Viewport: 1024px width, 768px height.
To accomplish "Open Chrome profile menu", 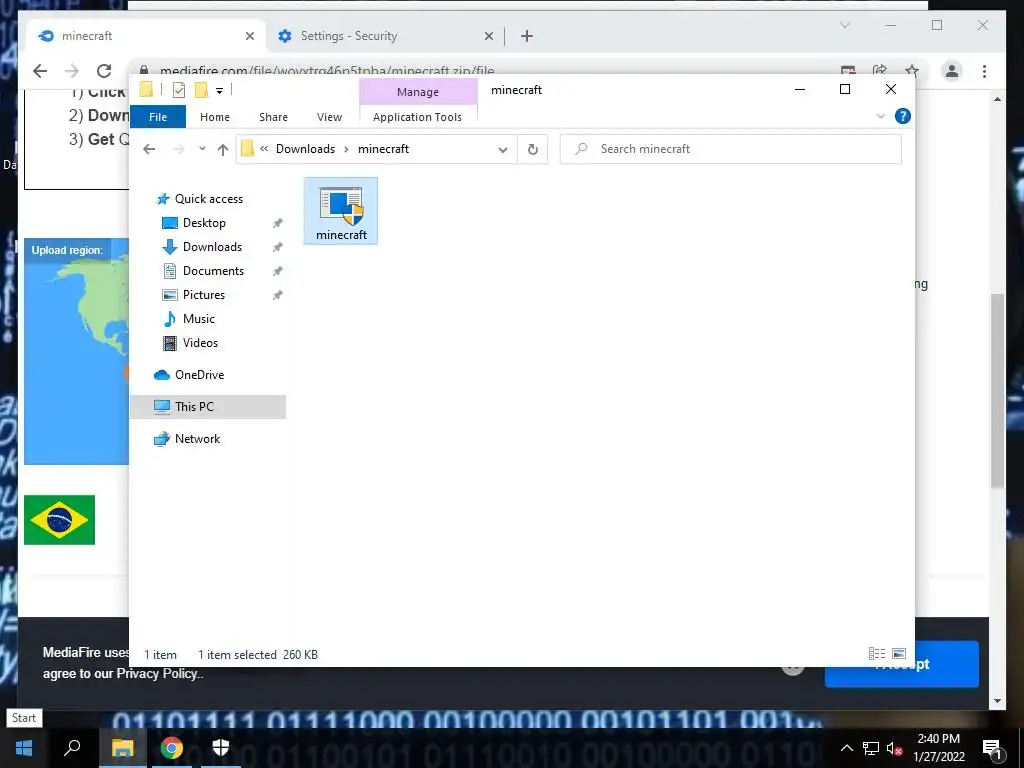I will (952, 71).
